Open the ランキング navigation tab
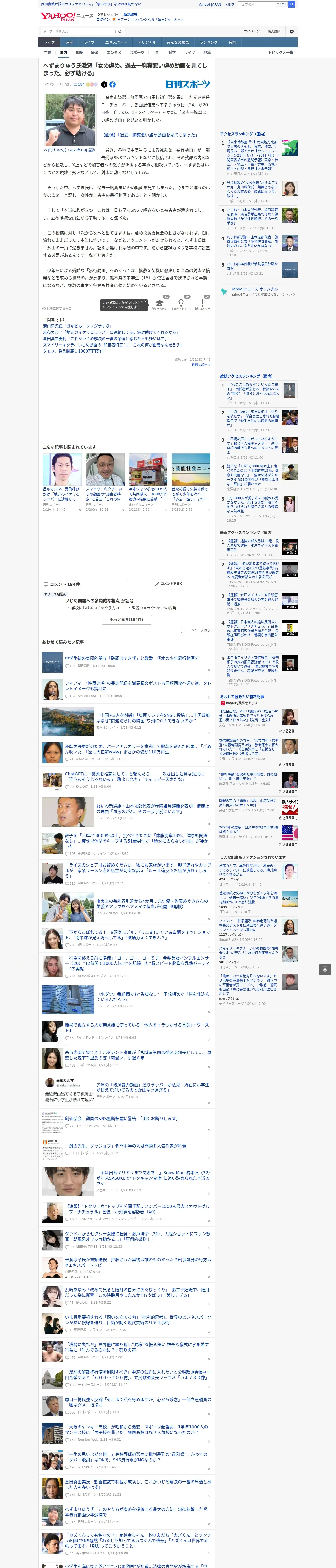The width and height of the screenshot is (336, 1568). 209,43
